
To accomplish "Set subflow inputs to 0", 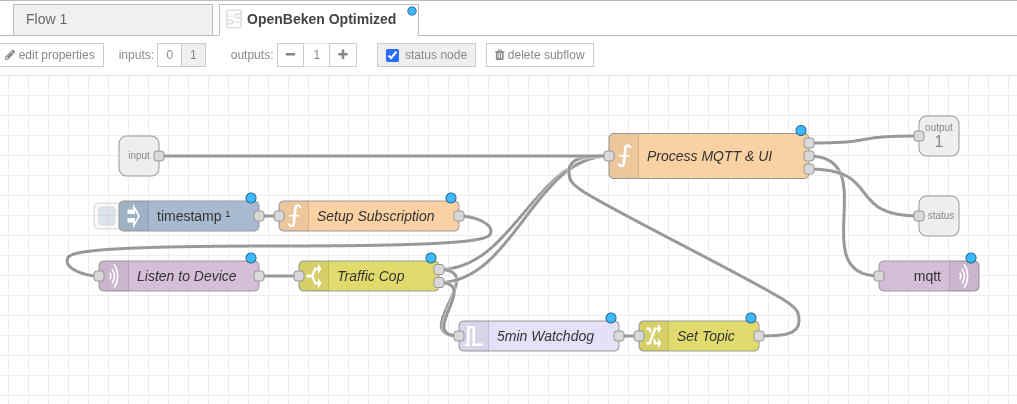I will [x=169, y=55].
